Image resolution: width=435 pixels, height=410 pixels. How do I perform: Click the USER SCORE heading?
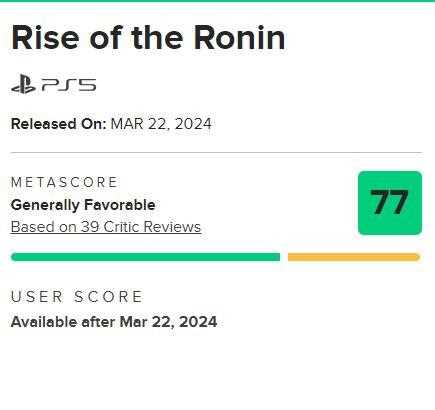point(77,297)
